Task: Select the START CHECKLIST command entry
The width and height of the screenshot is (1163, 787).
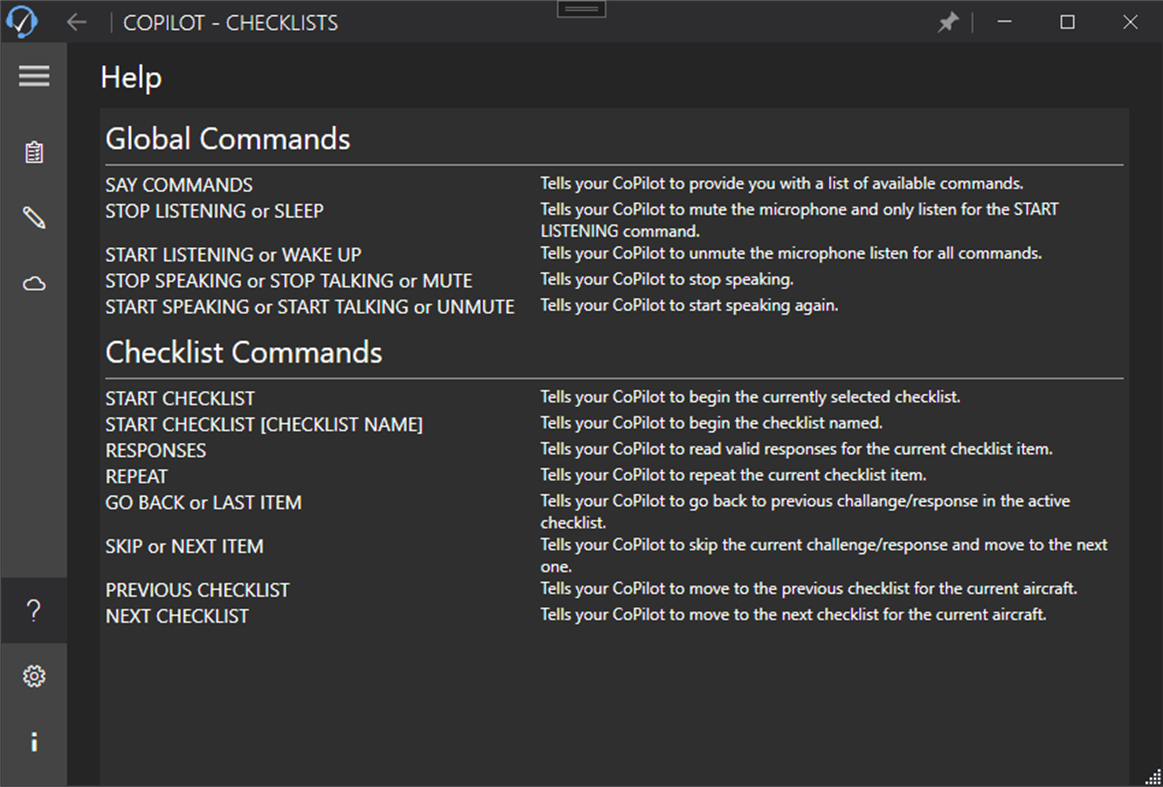Action: [x=180, y=398]
